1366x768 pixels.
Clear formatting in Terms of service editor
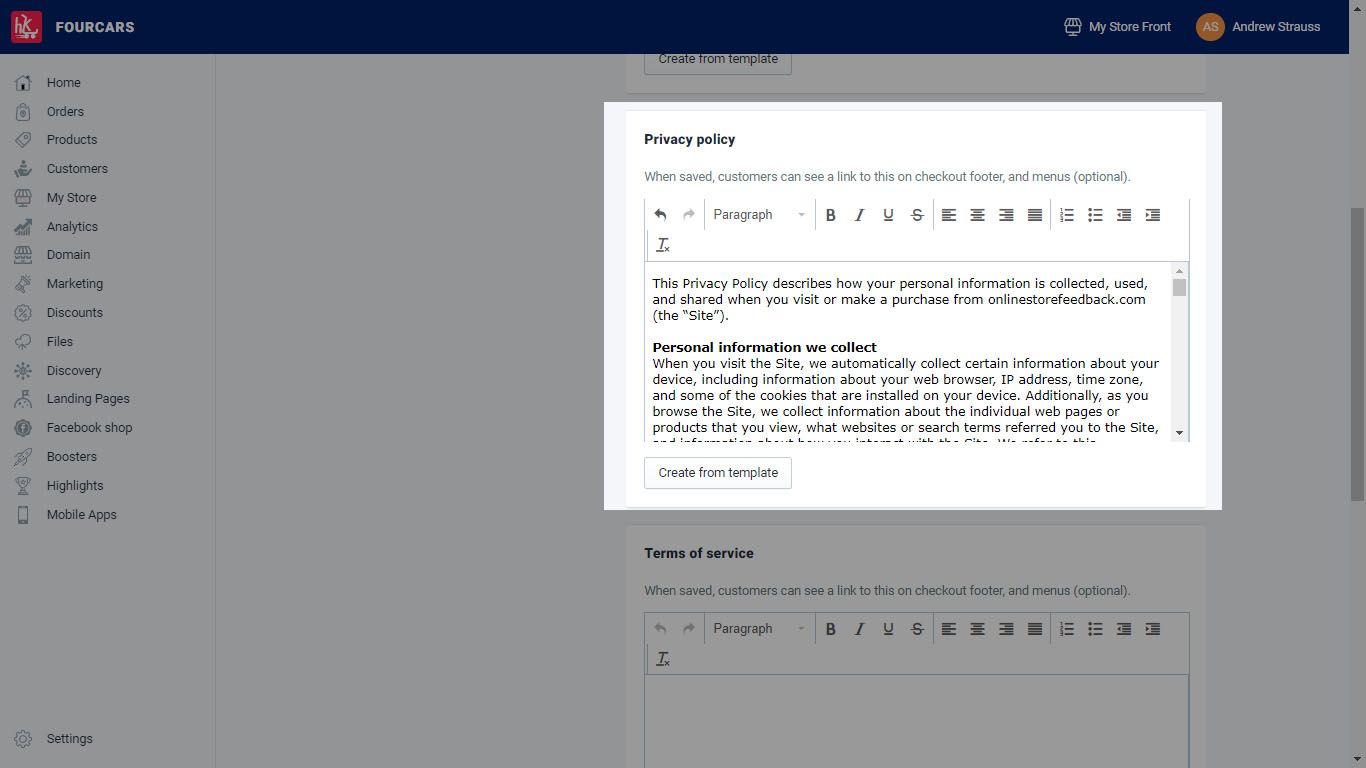[x=663, y=659]
